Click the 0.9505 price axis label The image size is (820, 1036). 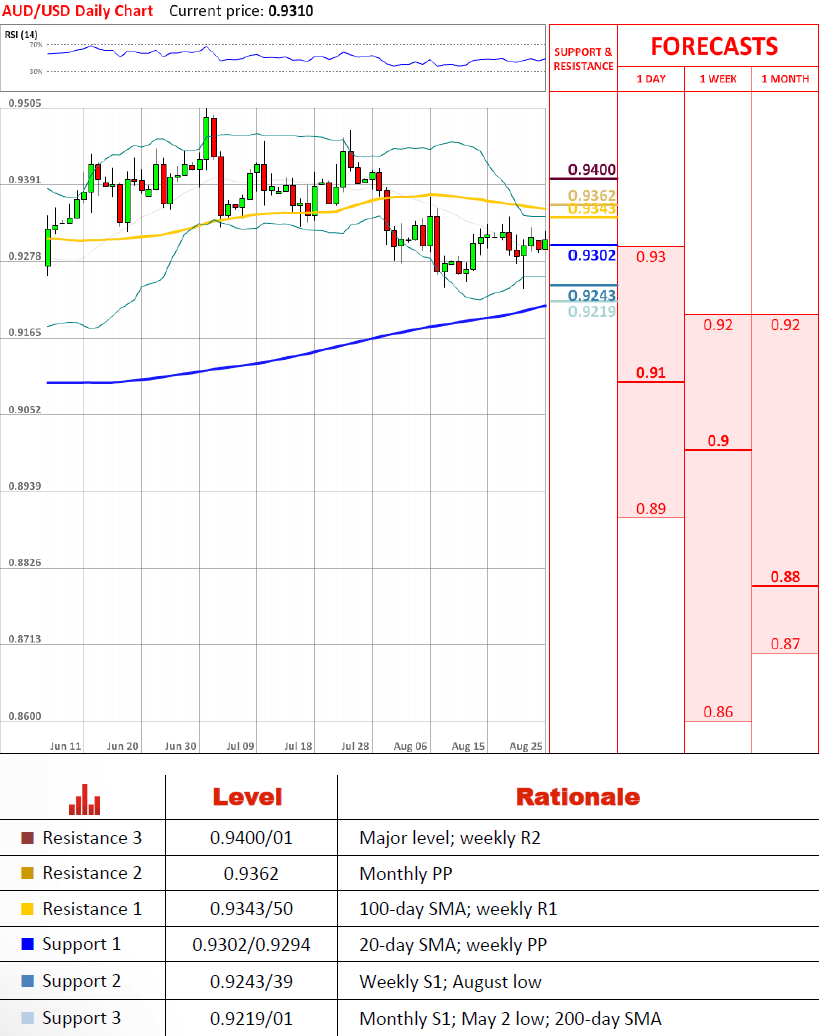coord(24,103)
